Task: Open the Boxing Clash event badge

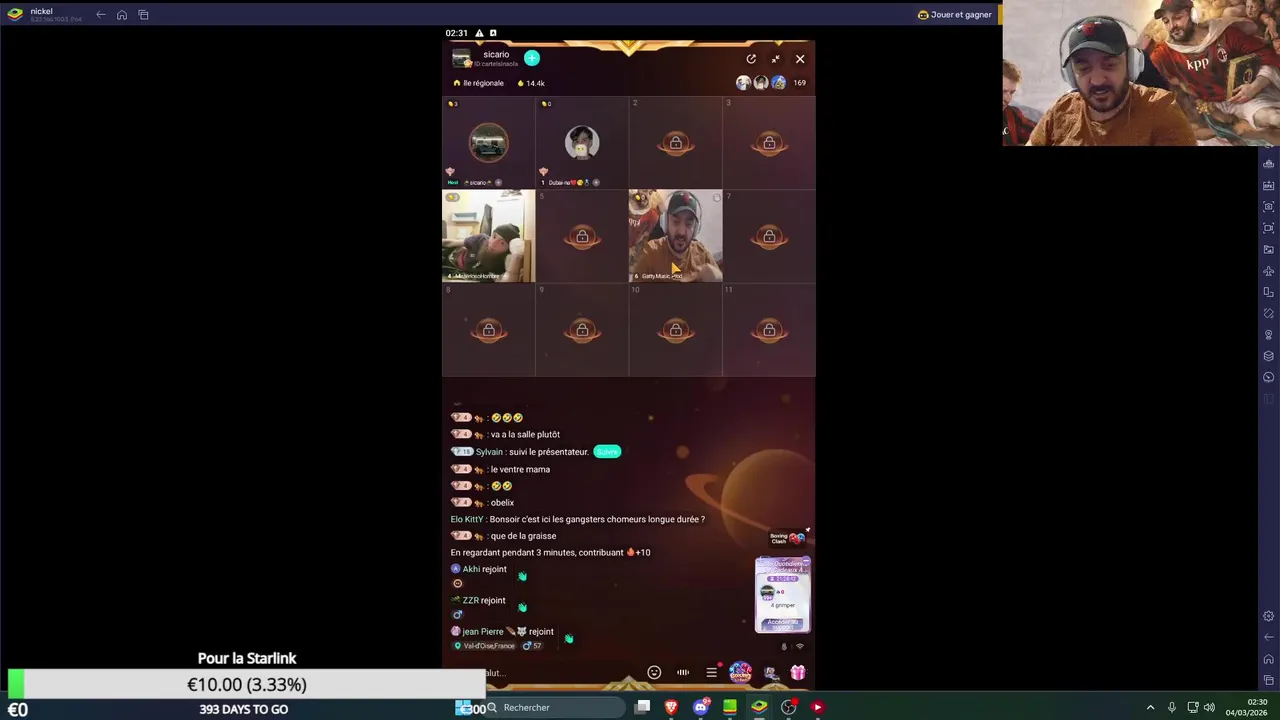Action: click(787, 539)
